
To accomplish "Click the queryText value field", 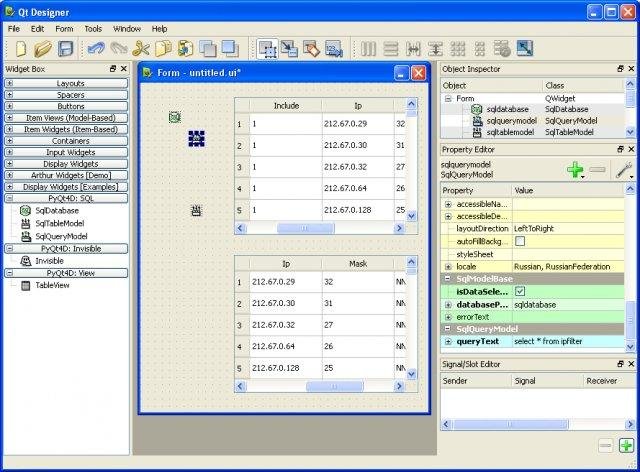I will click(568, 341).
